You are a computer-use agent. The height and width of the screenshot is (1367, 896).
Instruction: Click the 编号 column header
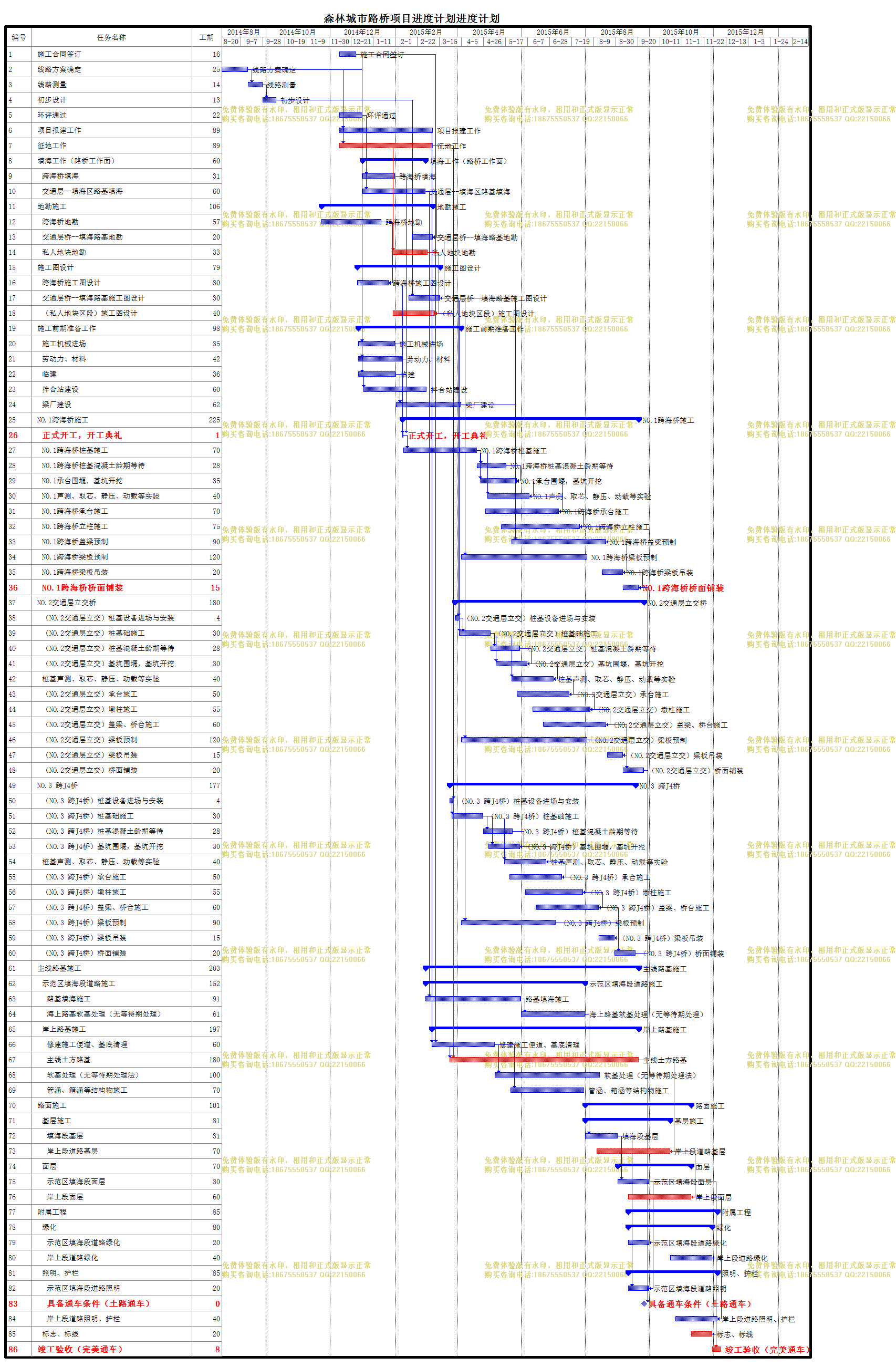point(19,37)
